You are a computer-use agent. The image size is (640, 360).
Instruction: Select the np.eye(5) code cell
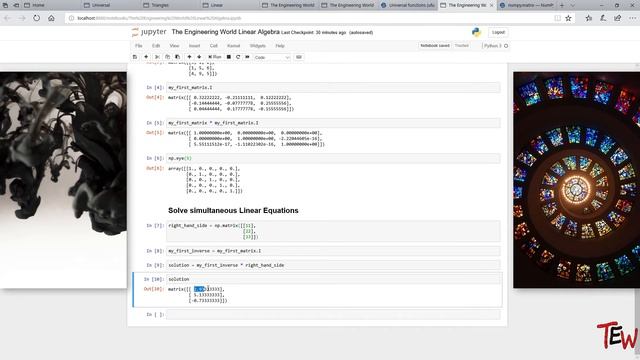(x=333, y=158)
